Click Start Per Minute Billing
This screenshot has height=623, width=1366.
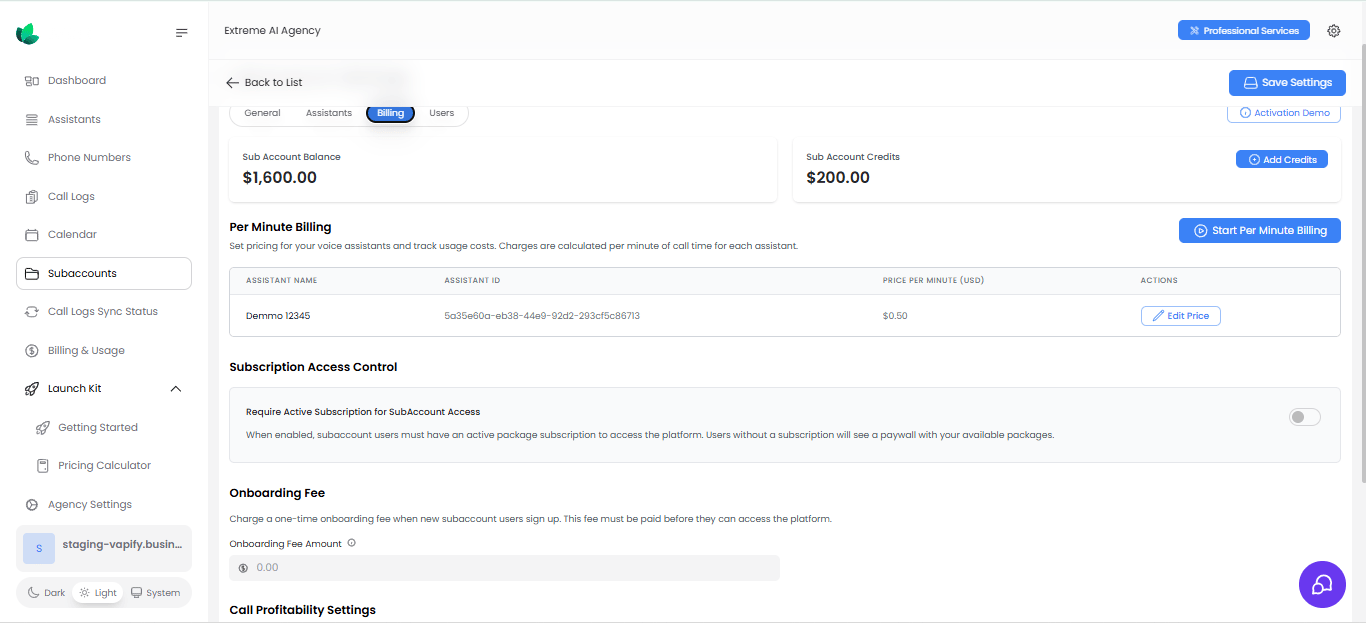pyautogui.click(x=1260, y=231)
